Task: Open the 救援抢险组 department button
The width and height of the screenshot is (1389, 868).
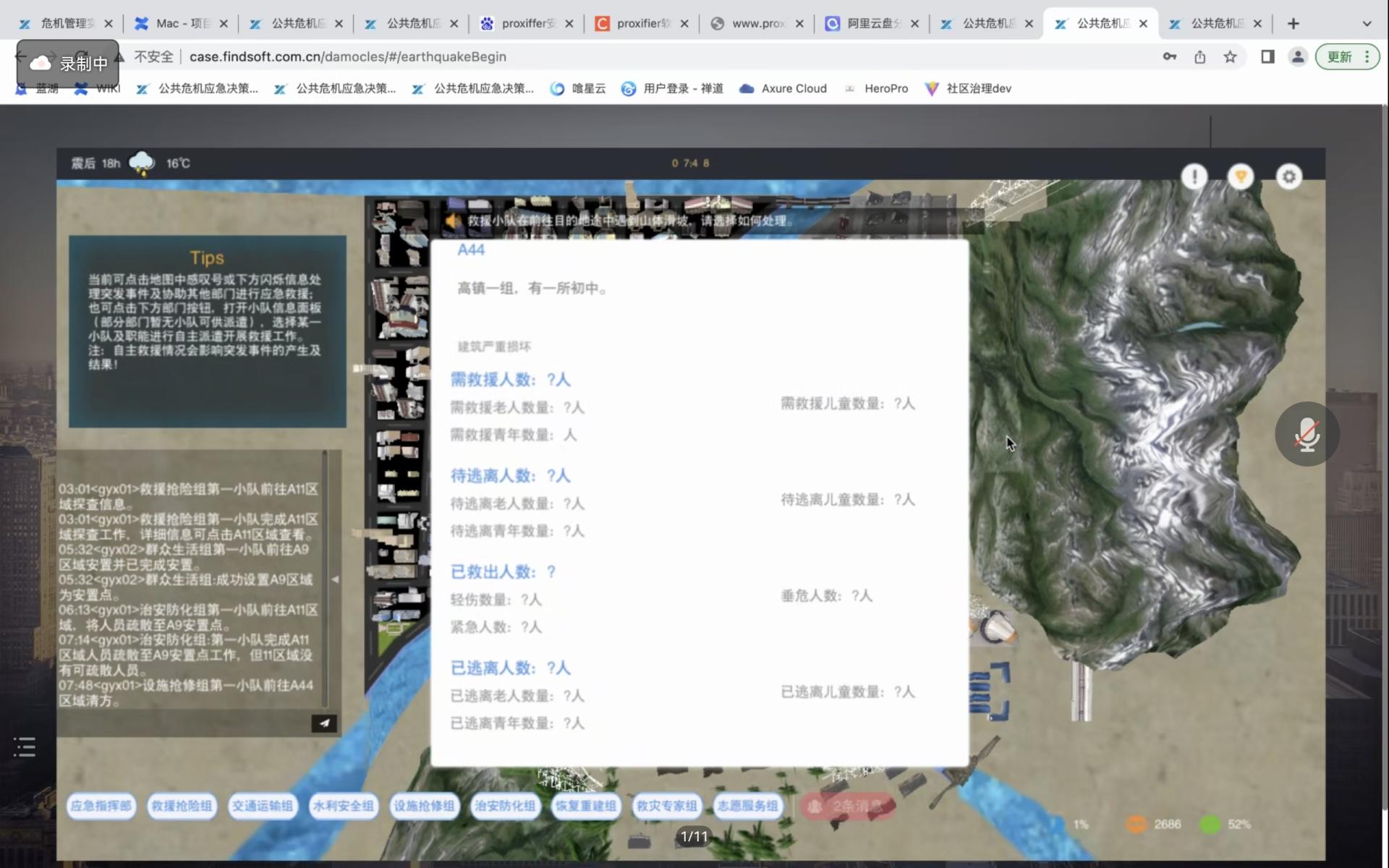Action: tap(182, 806)
